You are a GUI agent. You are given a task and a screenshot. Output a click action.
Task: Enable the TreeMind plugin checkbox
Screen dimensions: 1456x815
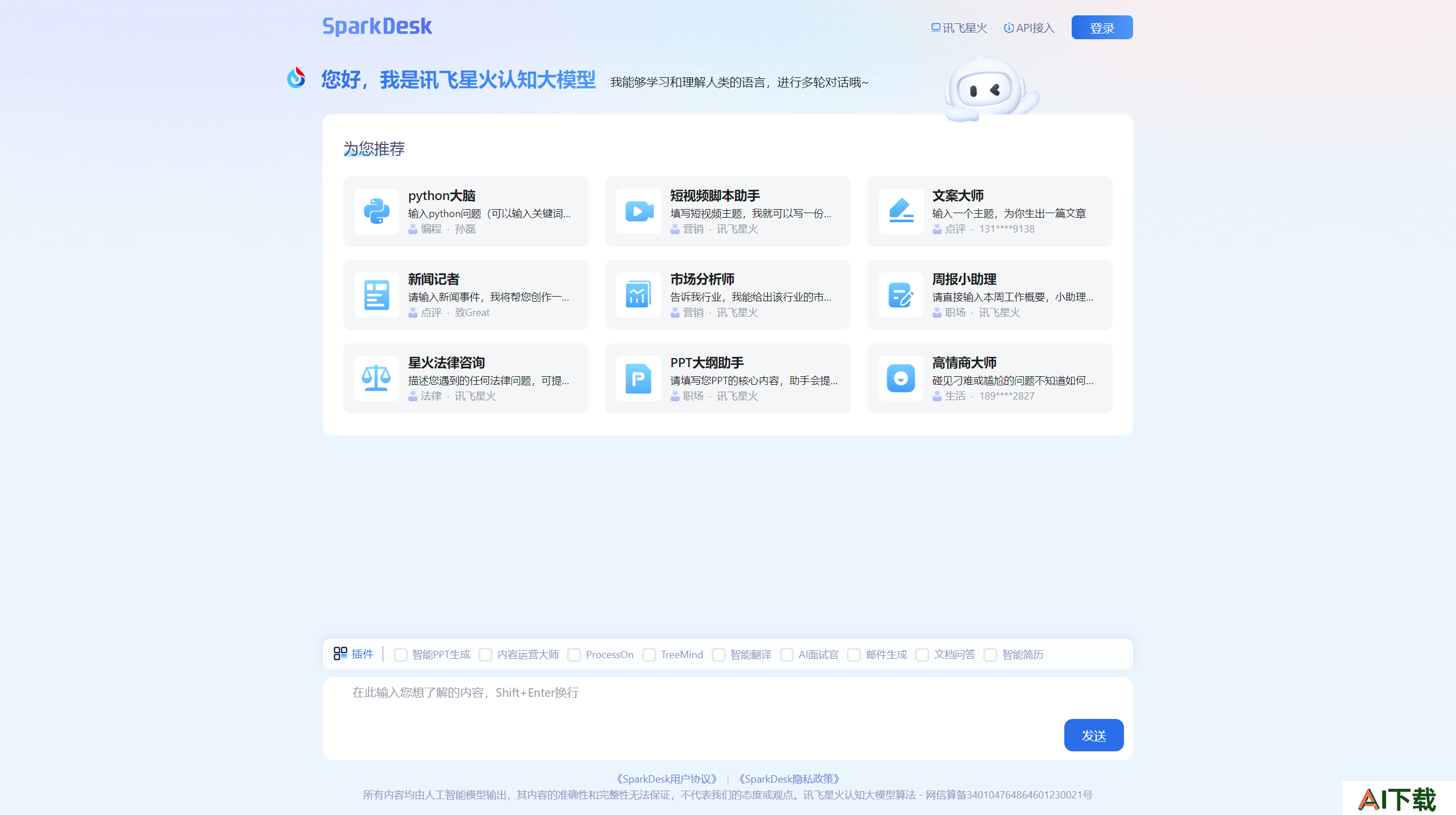[649, 655]
